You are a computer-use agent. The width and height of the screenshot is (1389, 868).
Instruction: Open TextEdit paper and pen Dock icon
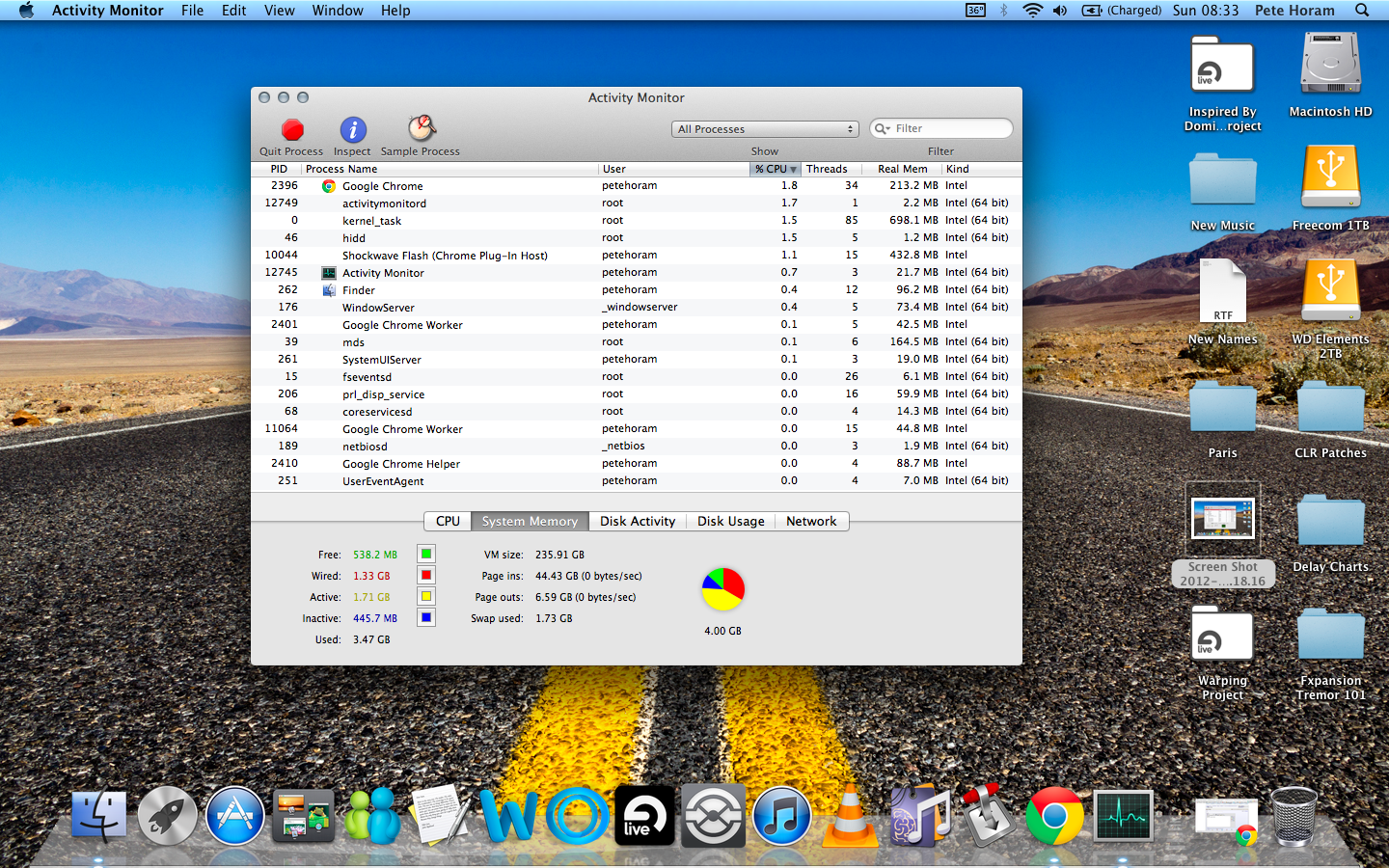click(x=440, y=816)
